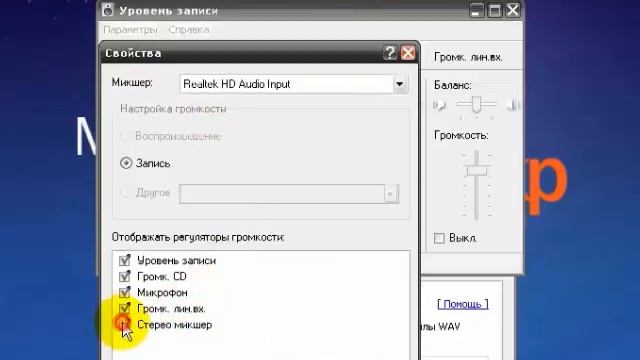Image resolution: width=640 pixels, height=360 pixels.
Task: Click the Уровень записи window title icon
Action: (x=108, y=10)
